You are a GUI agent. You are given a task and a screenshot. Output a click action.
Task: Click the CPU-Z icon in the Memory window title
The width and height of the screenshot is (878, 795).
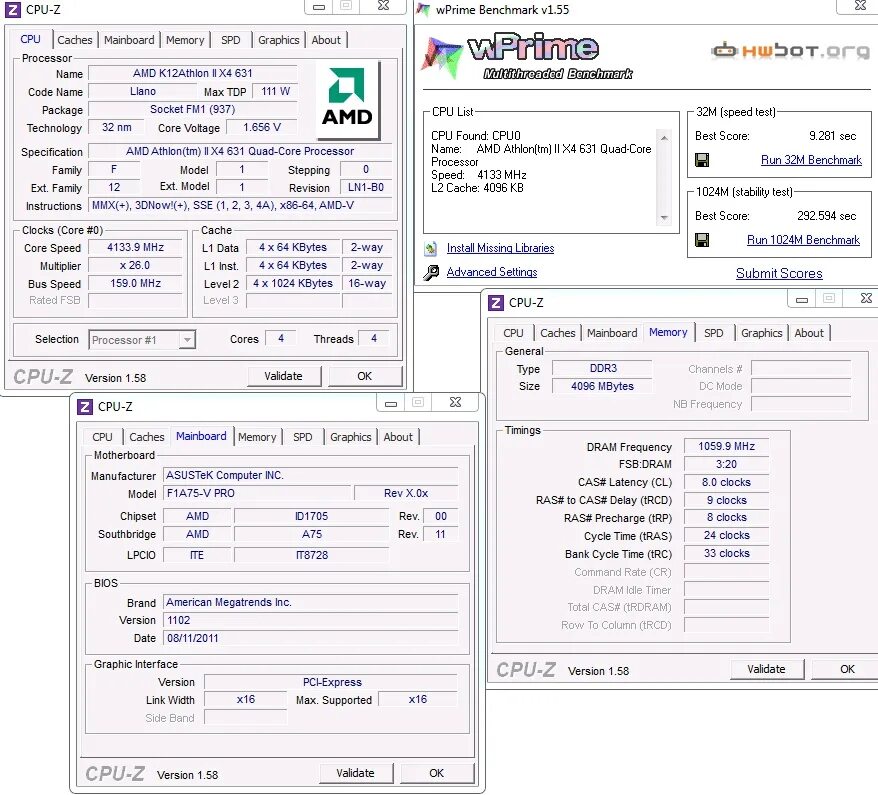click(496, 303)
